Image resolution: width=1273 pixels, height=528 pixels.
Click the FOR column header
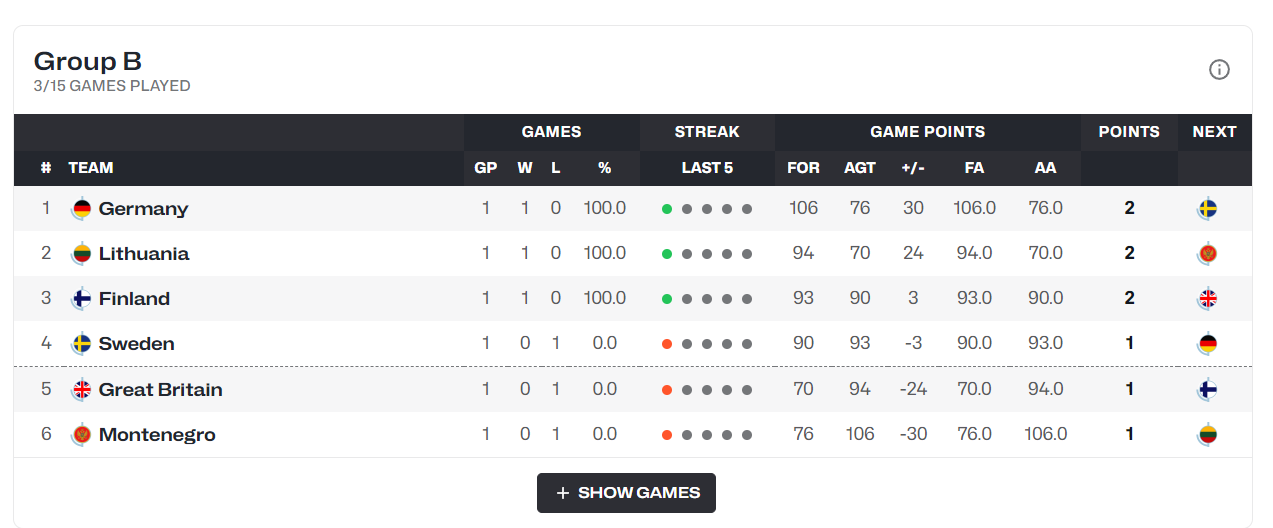tap(803, 168)
